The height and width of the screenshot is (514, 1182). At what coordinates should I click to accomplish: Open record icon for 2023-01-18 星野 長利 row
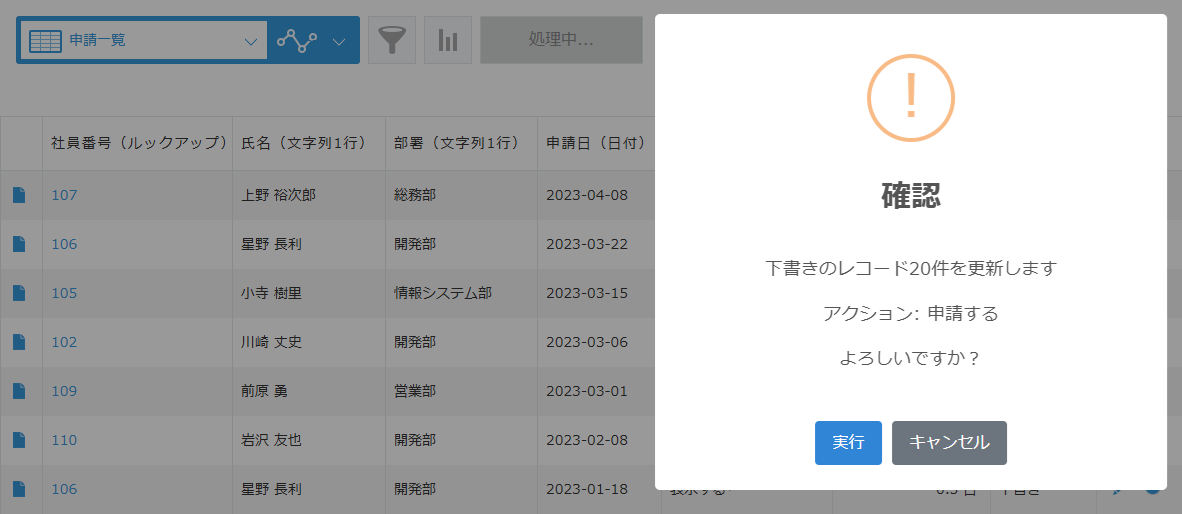[19, 489]
